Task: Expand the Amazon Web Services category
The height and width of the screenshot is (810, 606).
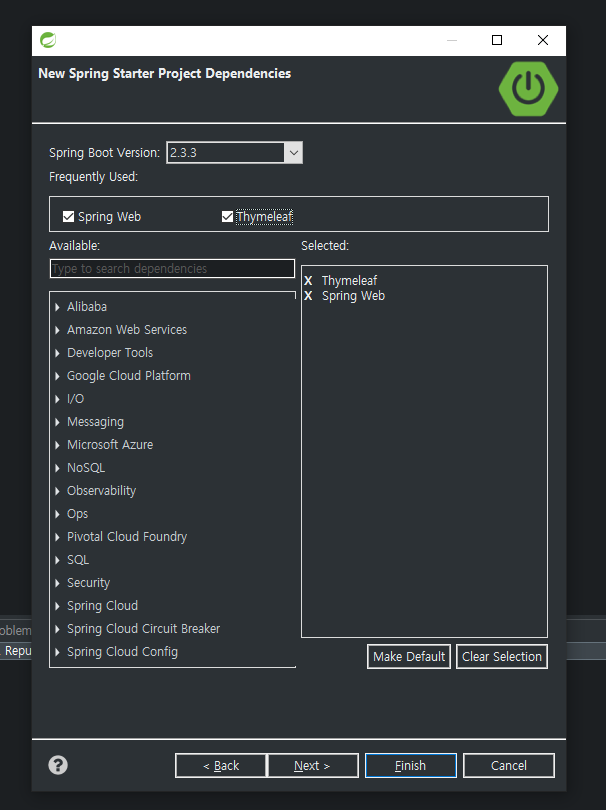Action: (x=57, y=330)
